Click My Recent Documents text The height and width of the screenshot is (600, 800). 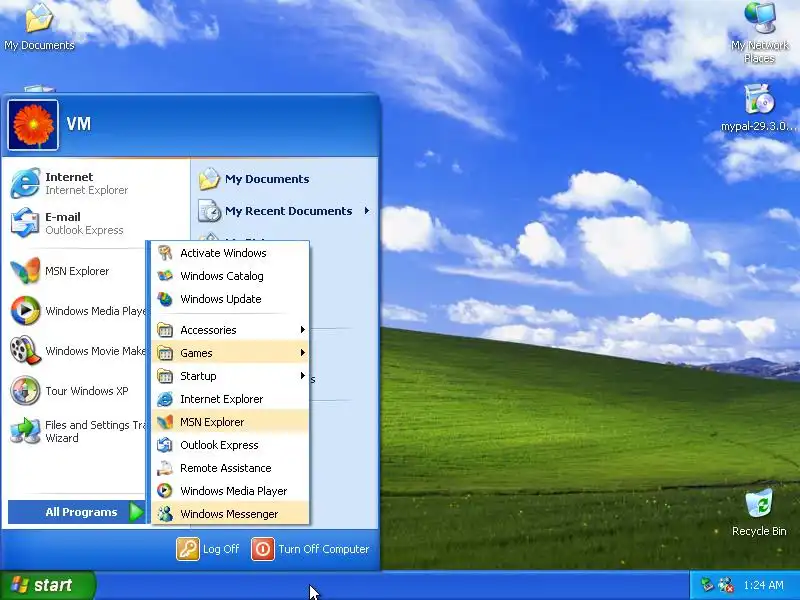coord(288,211)
